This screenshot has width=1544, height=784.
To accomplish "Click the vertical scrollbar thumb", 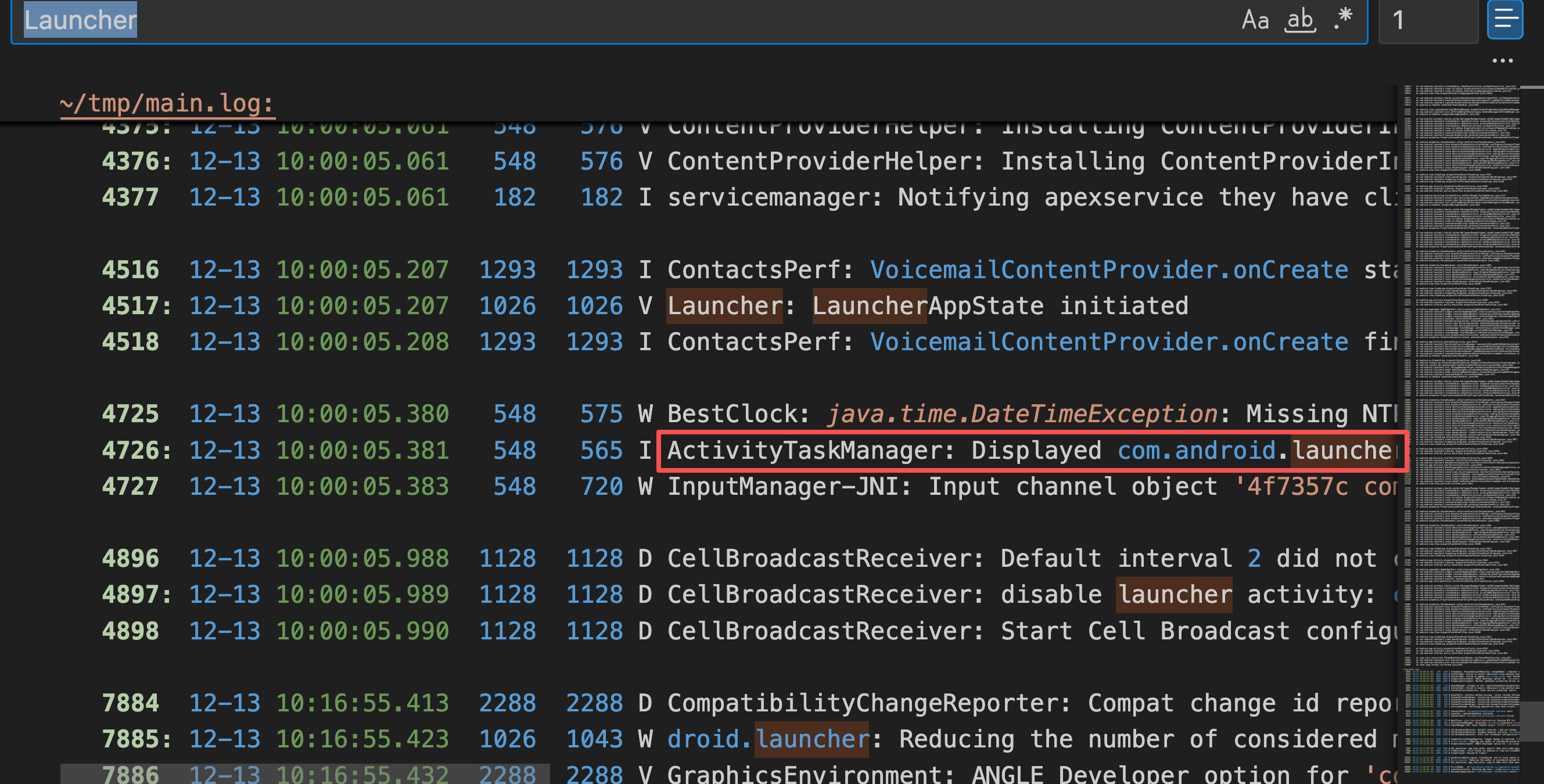I will coord(1532,721).
